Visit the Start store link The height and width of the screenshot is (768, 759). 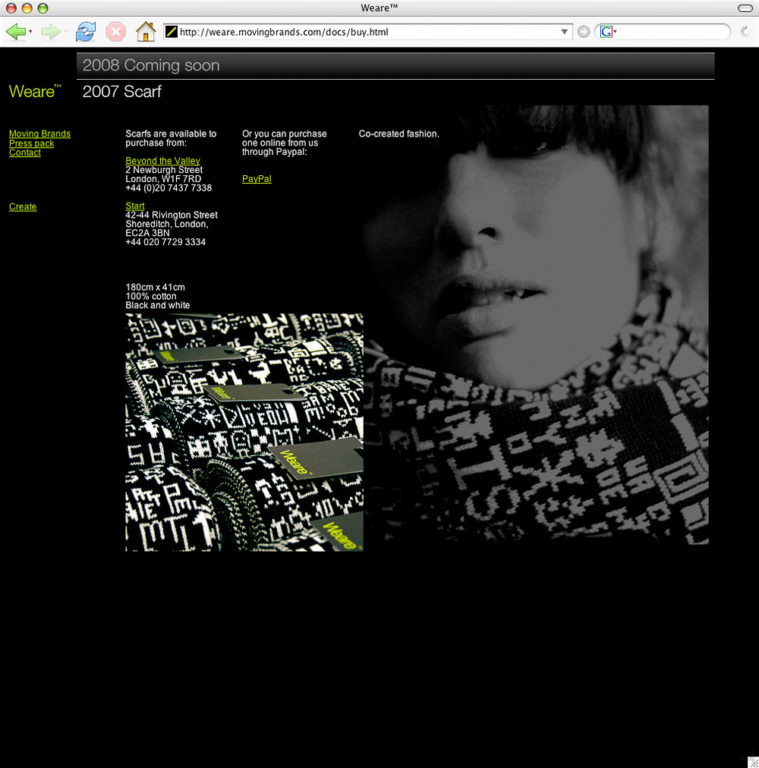point(135,206)
